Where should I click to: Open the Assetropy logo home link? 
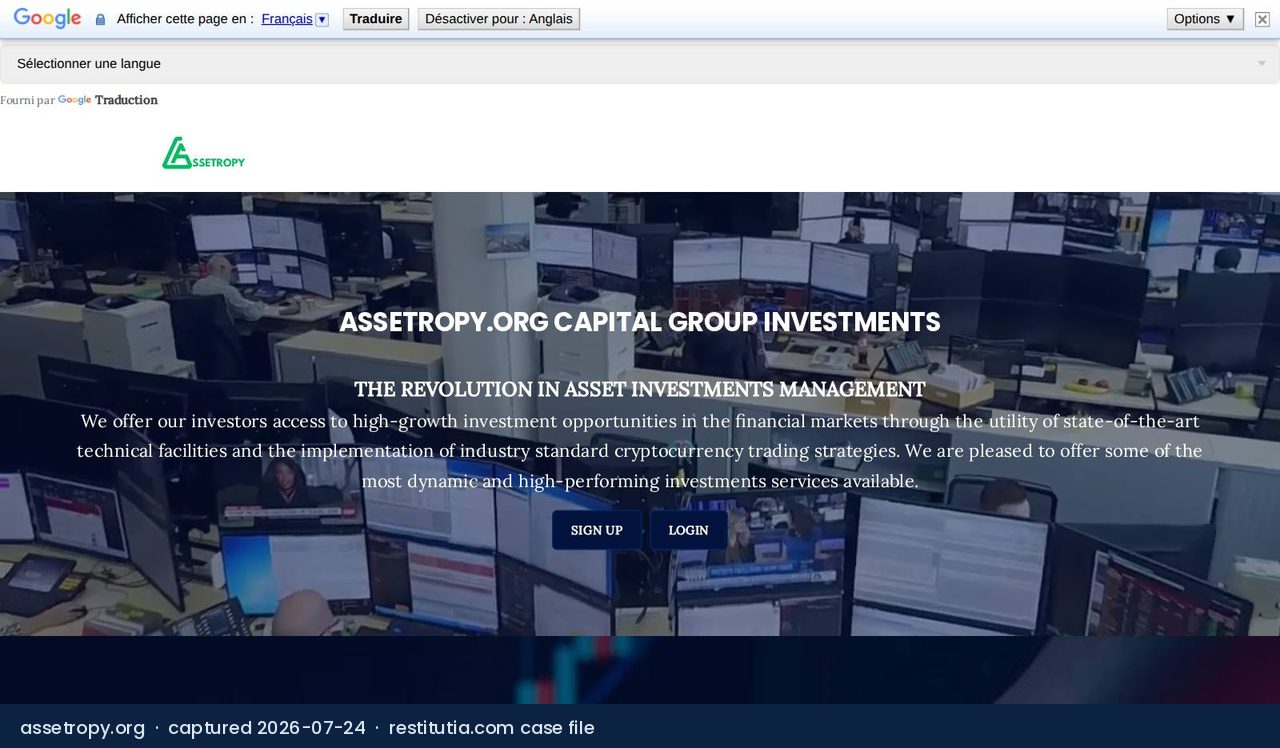click(203, 153)
